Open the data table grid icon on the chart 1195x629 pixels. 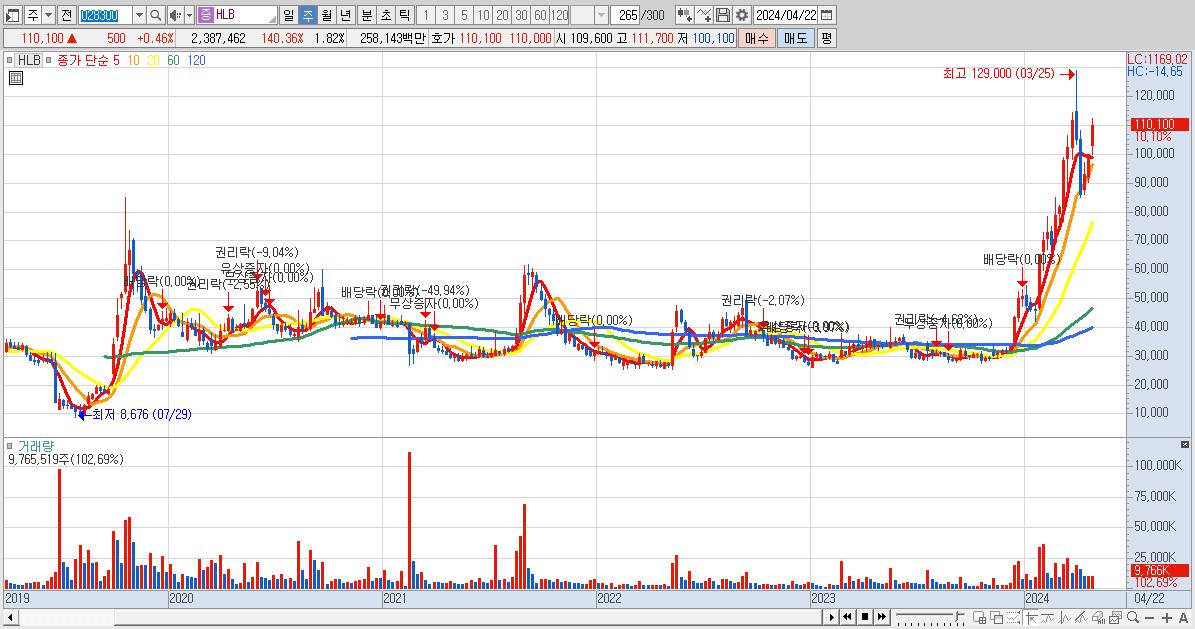pyautogui.click(x=16, y=78)
